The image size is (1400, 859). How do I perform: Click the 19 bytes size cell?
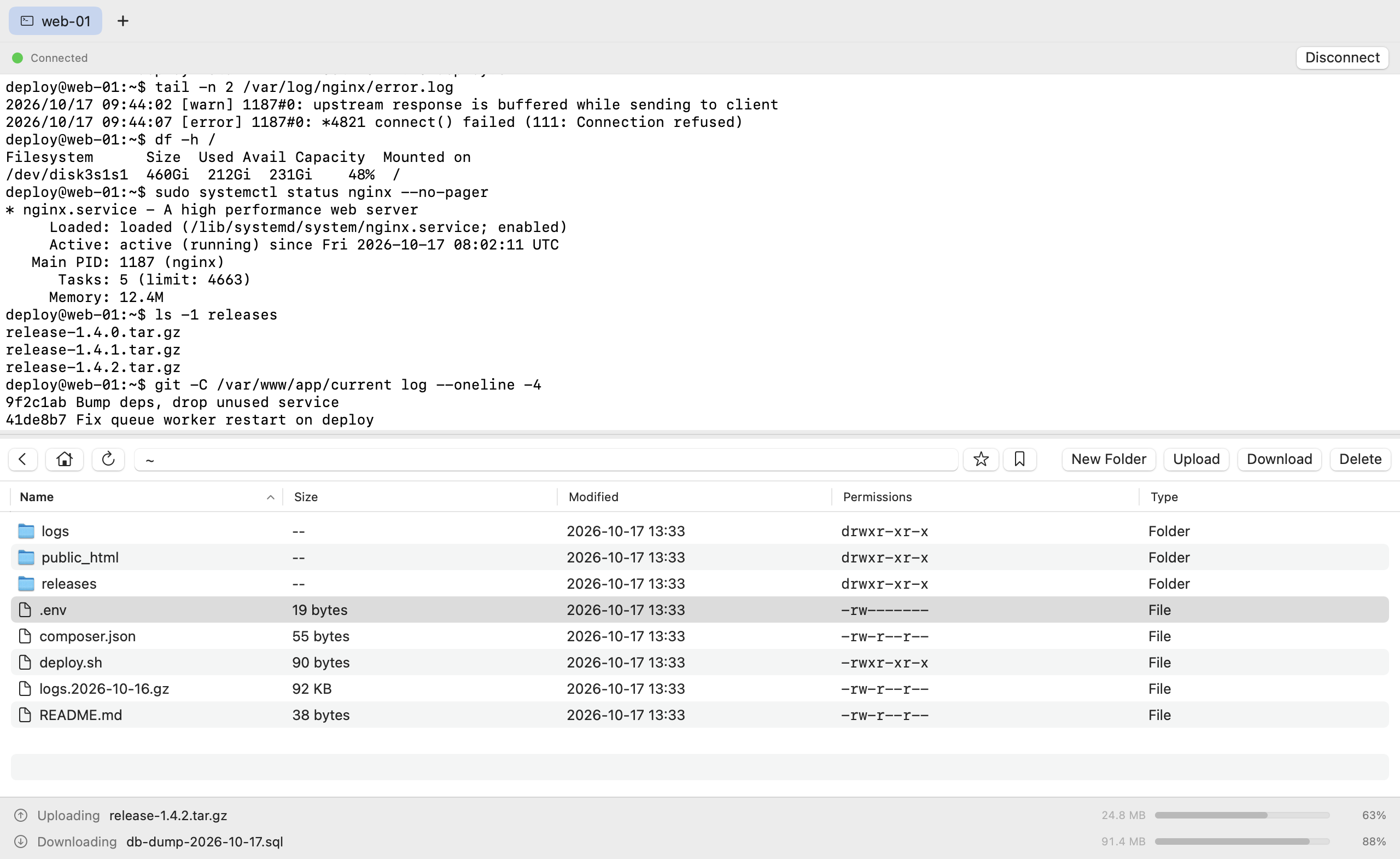click(x=320, y=610)
